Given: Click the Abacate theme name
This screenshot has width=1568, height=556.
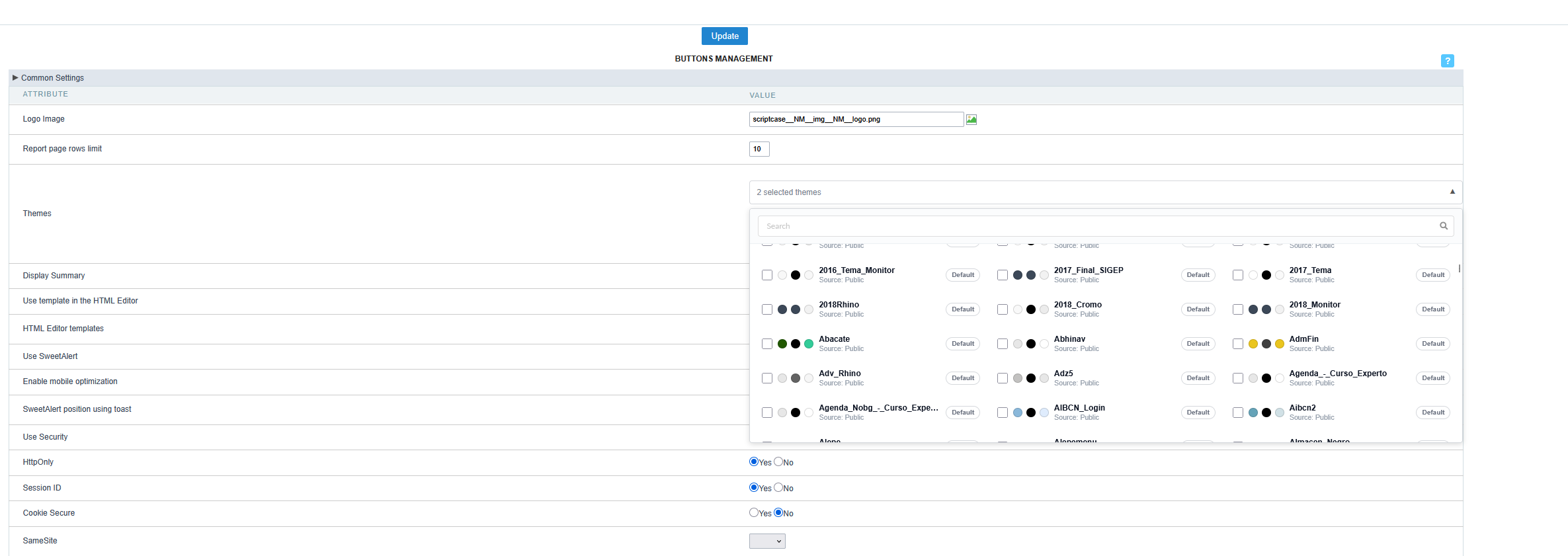Looking at the screenshot, I should coord(835,339).
